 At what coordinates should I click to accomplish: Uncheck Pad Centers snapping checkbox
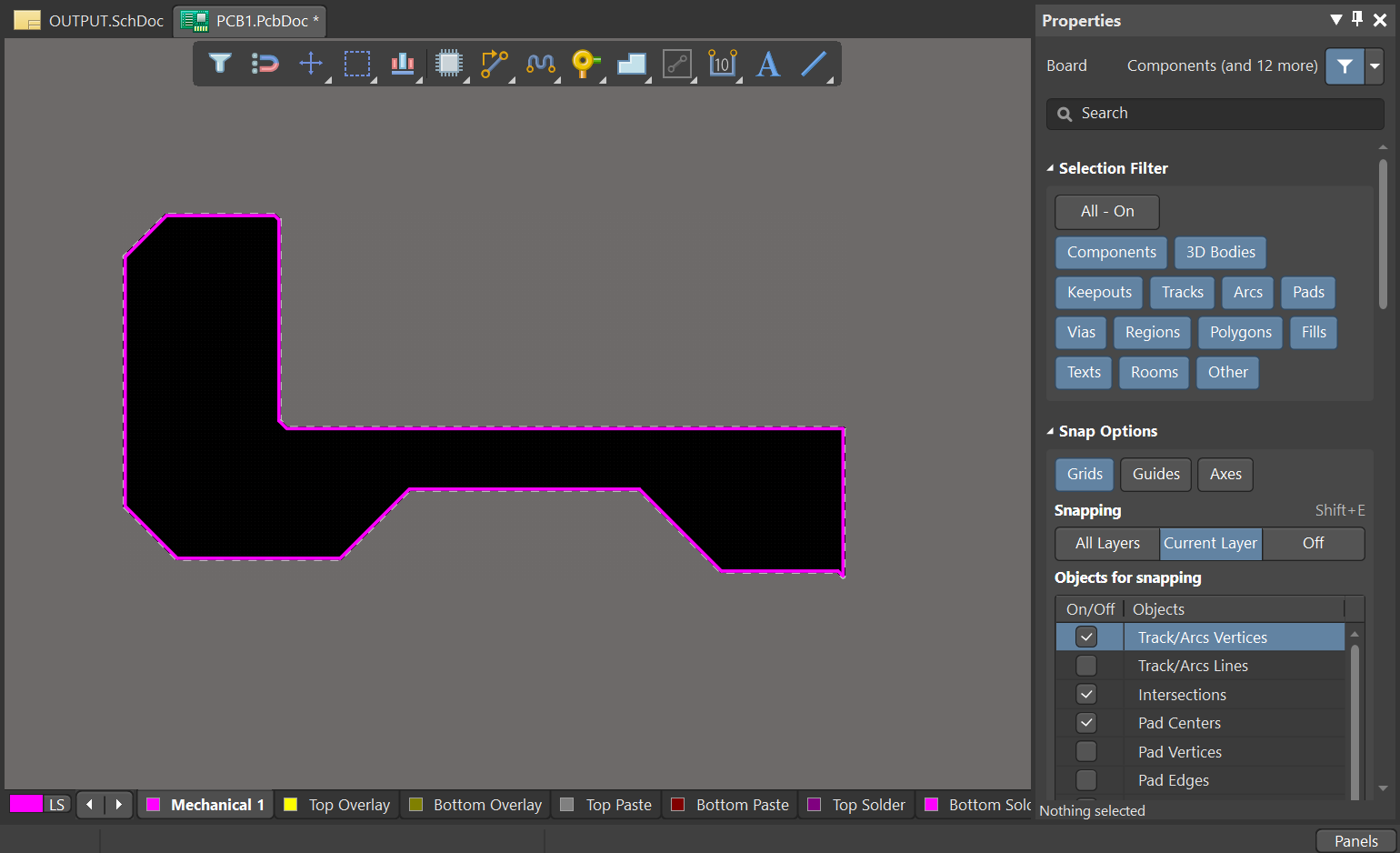click(1086, 723)
